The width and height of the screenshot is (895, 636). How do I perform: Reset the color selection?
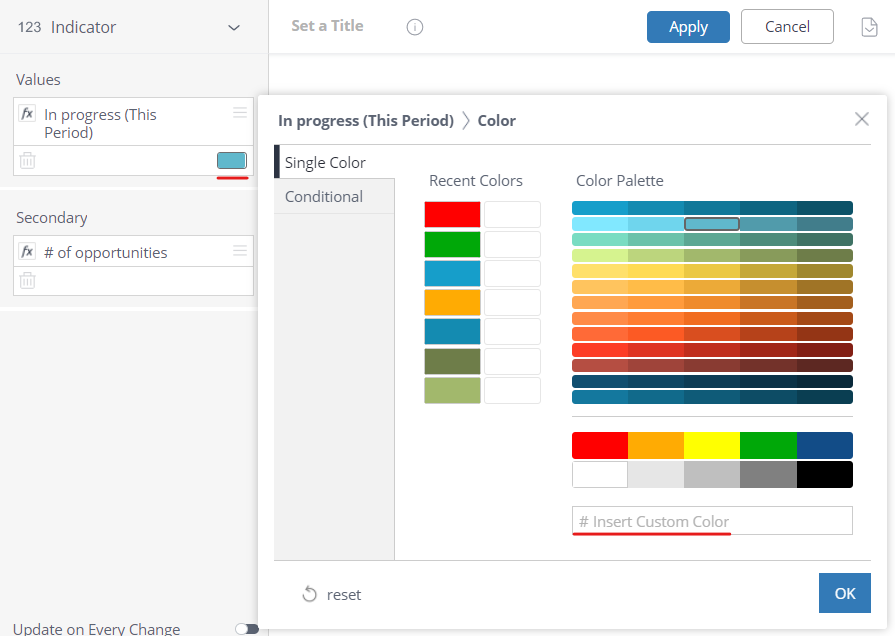click(x=332, y=594)
